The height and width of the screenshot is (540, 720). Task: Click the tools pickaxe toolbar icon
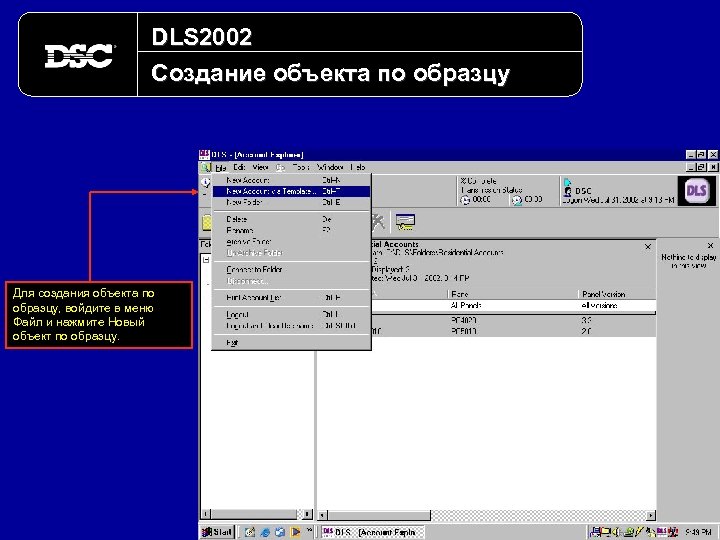tap(378, 222)
